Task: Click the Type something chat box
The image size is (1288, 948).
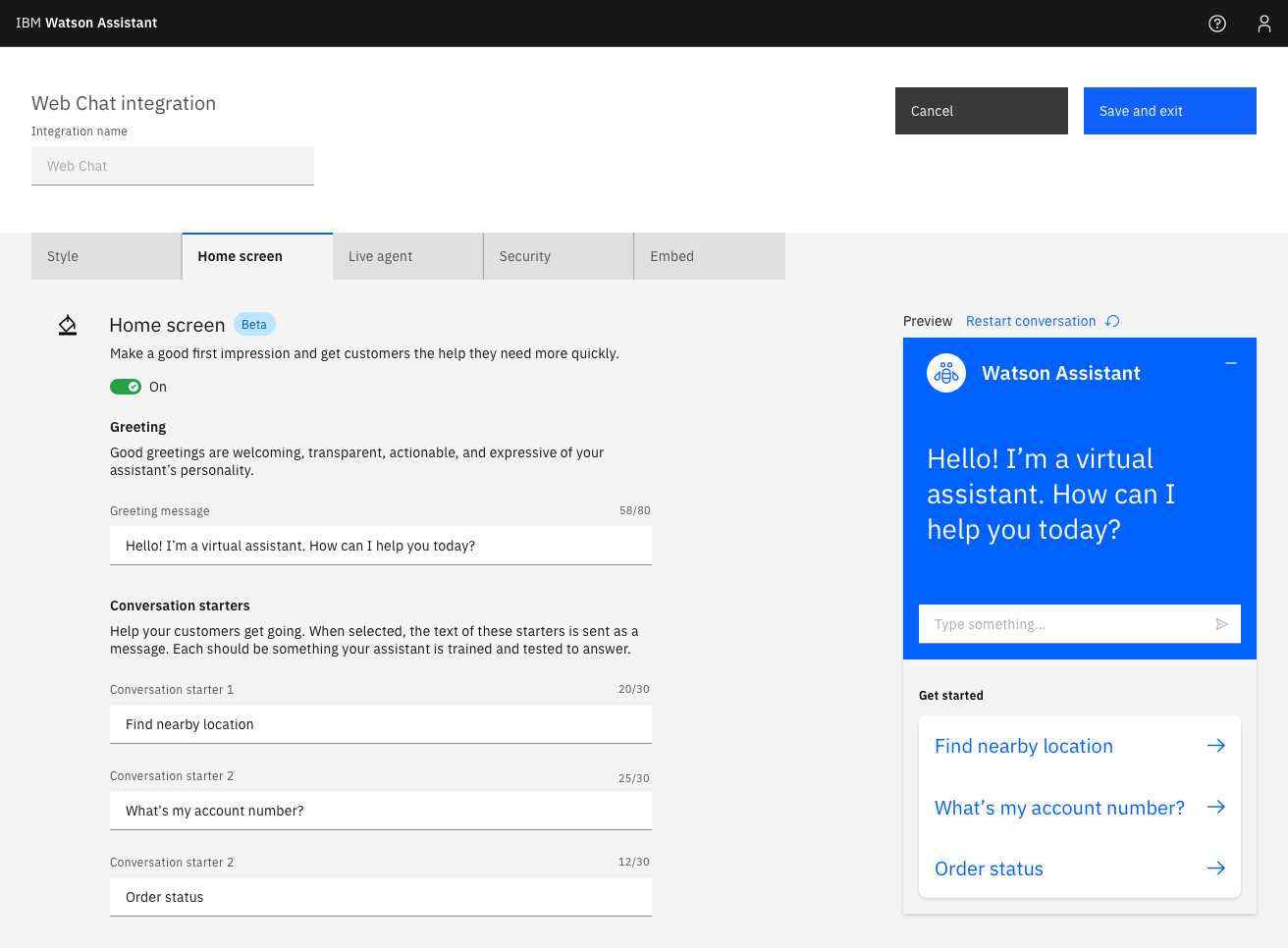Action: tap(1080, 624)
